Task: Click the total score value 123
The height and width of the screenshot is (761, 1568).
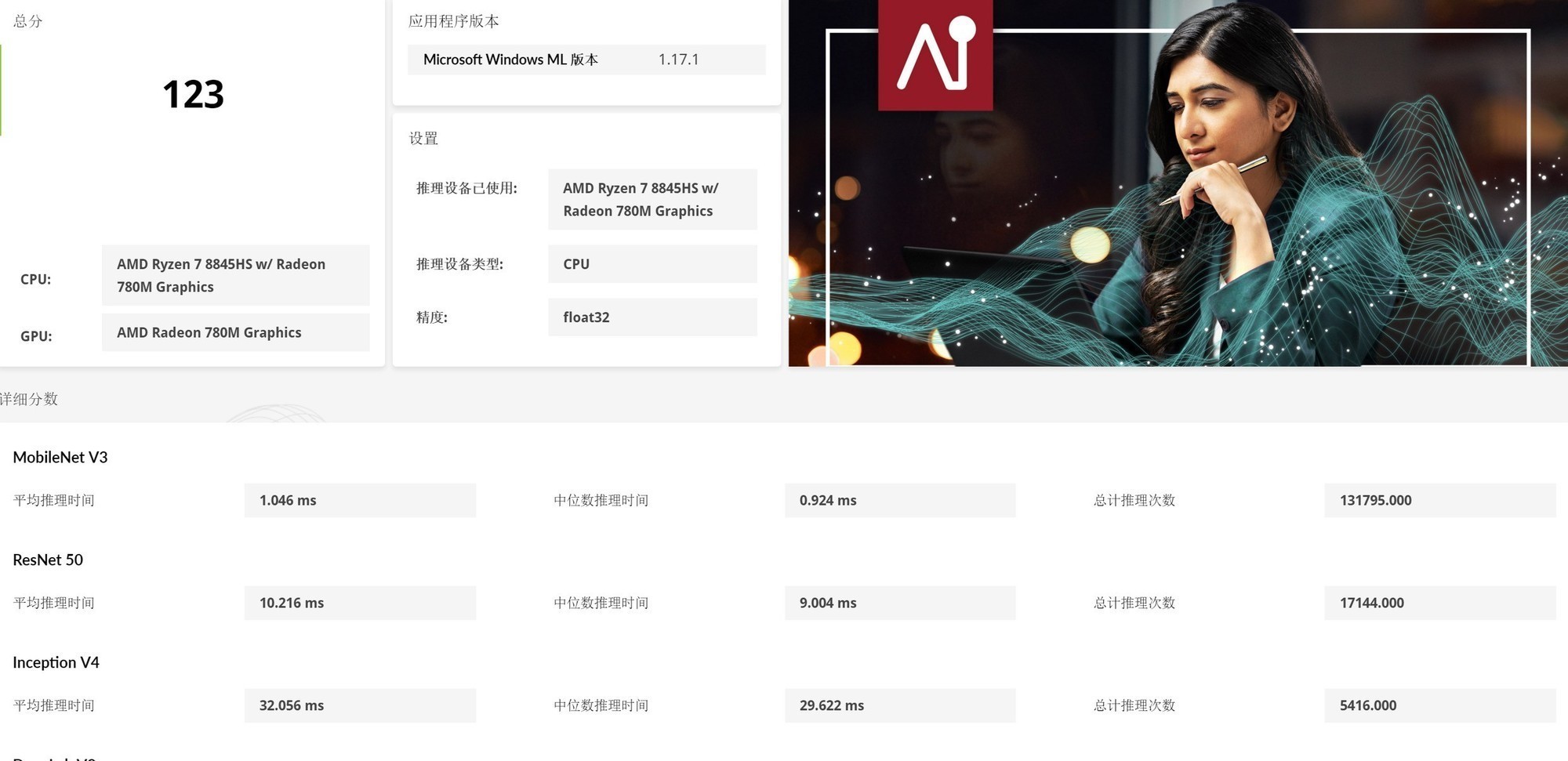Action: [x=193, y=94]
